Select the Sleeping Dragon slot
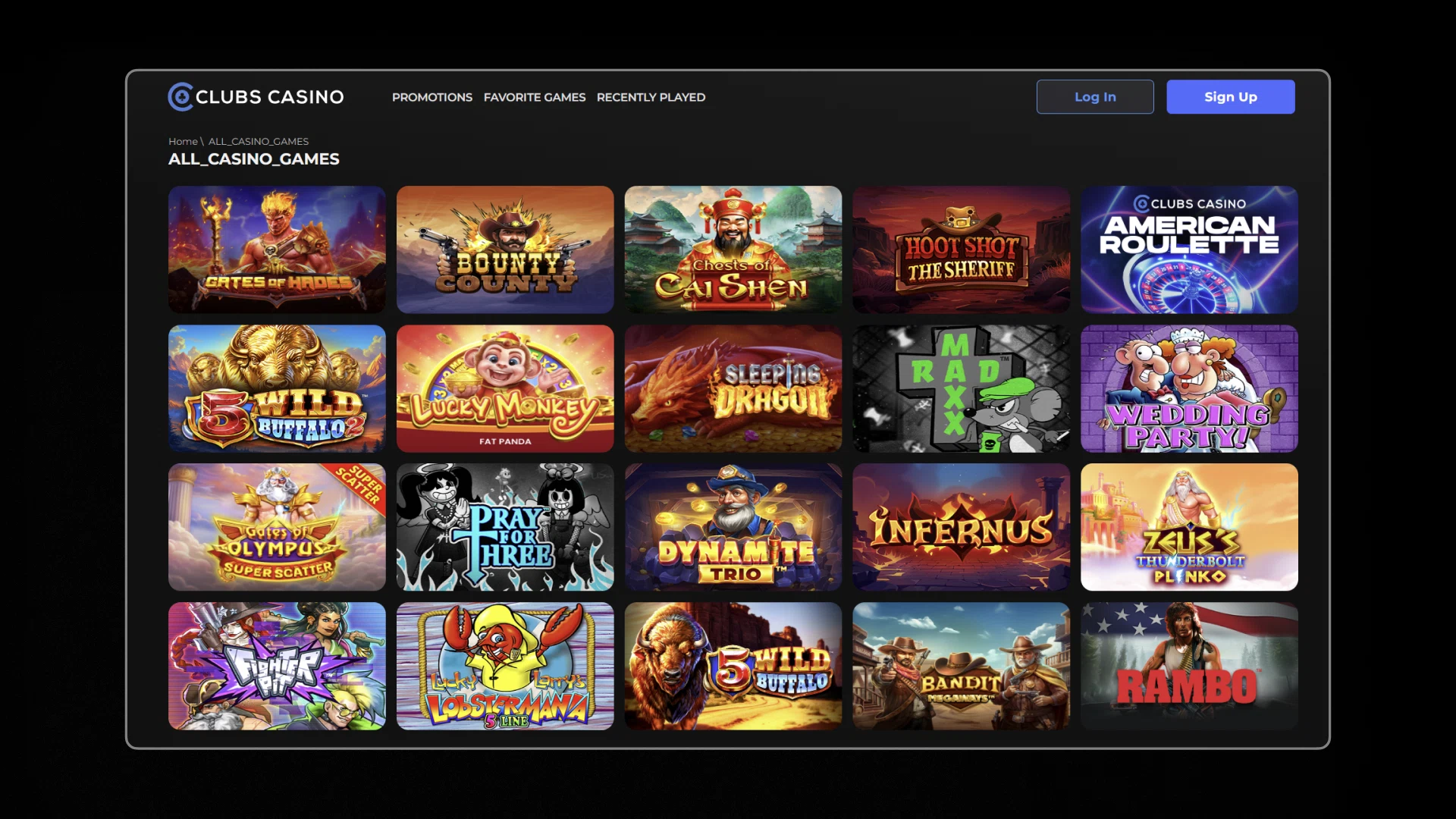 point(733,388)
